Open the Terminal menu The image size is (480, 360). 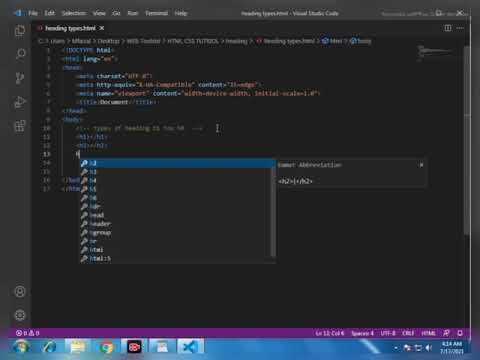click(x=156, y=13)
